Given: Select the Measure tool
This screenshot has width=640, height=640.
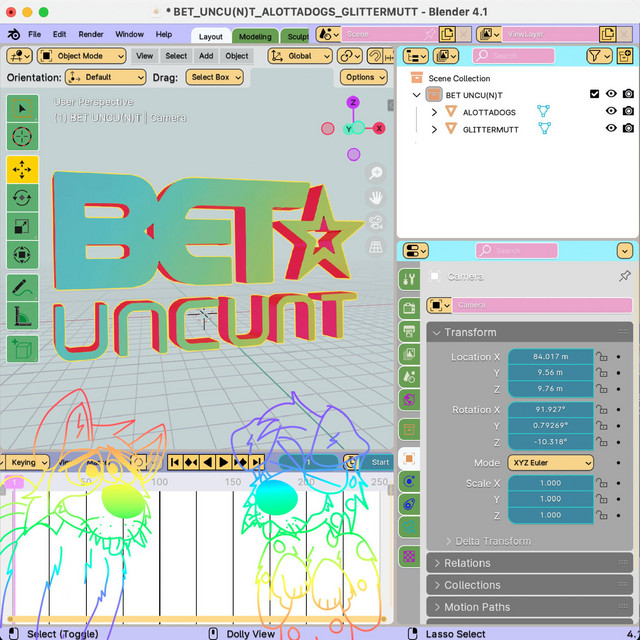Looking at the screenshot, I should [x=22, y=316].
